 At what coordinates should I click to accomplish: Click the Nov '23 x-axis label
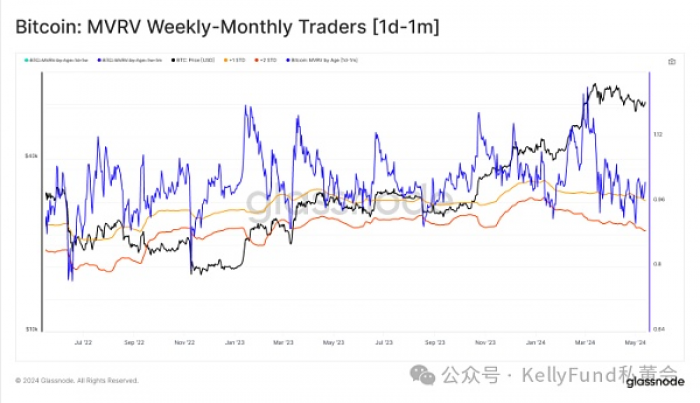(485, 342)
